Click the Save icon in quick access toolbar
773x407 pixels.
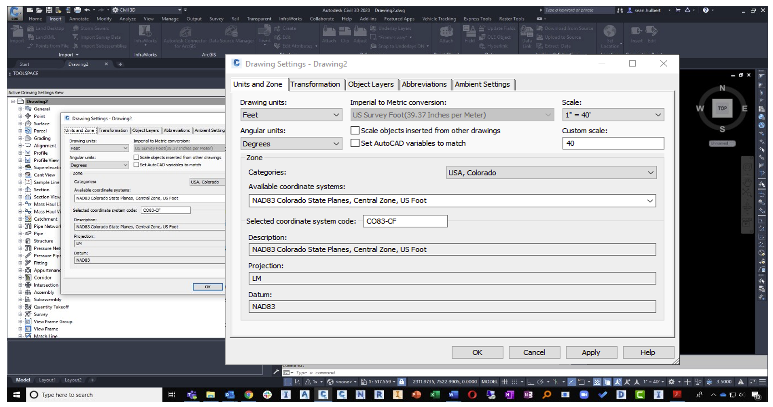pyautogui.click(x=49, y=10)
